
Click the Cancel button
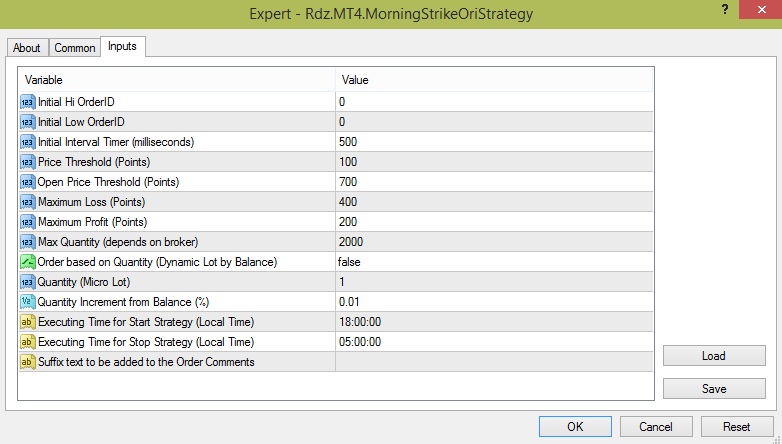tap(656, 427)
